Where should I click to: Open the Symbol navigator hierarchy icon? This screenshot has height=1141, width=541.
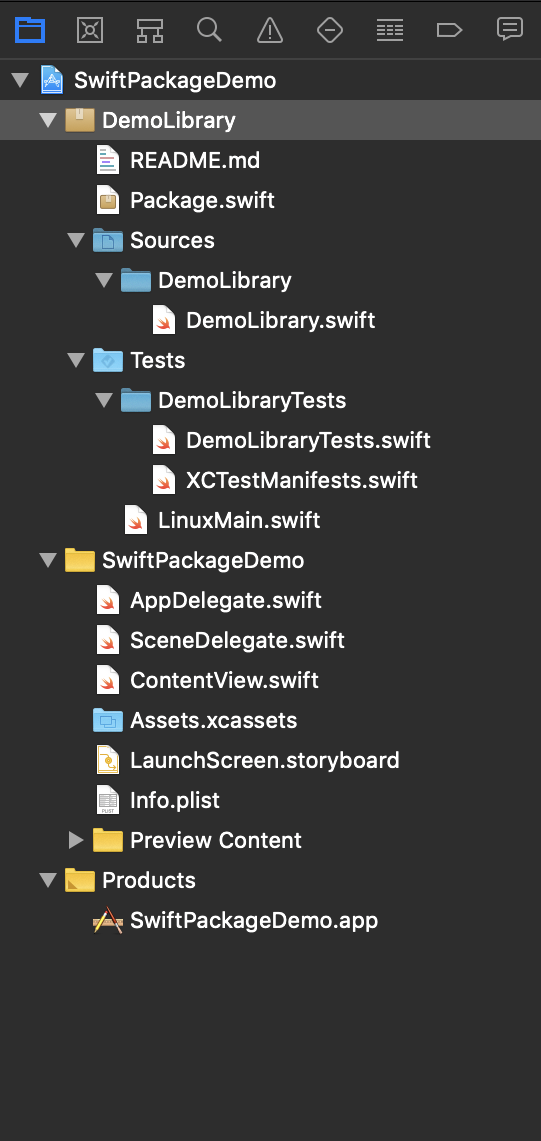150,30
